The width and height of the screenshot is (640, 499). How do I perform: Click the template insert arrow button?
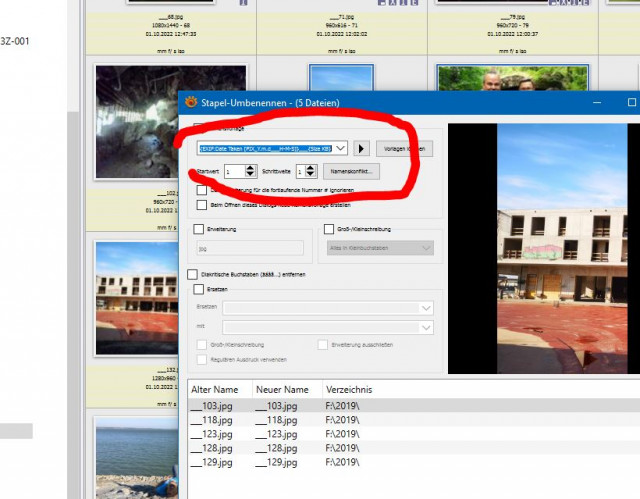[x=361, y=149]
